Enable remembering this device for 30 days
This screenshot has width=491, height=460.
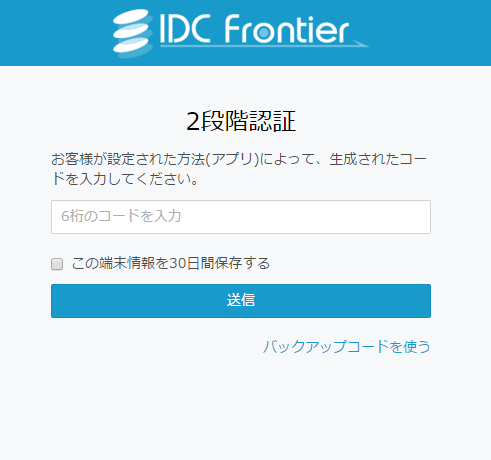click(x=57, y=264)
